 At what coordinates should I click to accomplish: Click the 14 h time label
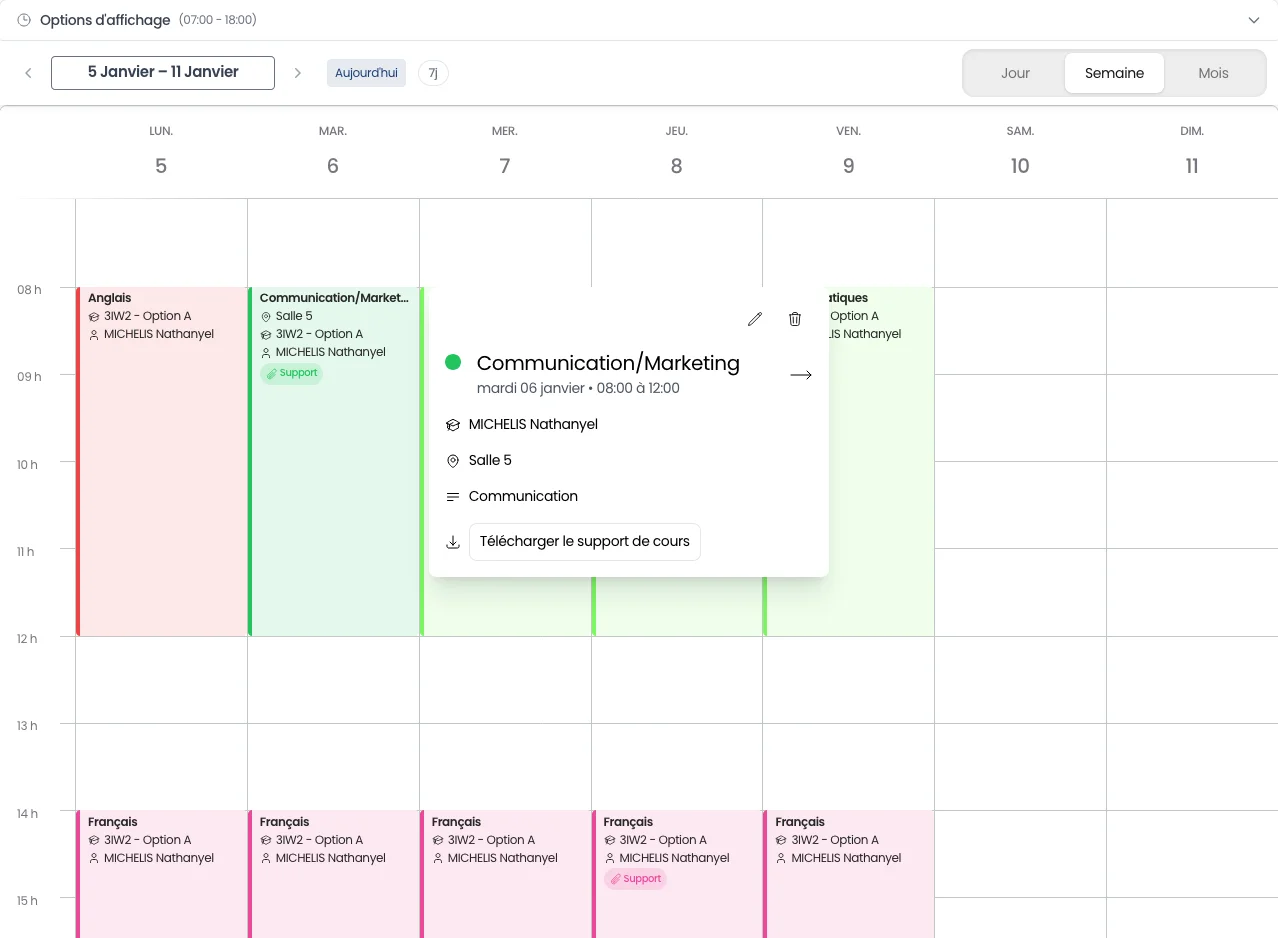pos(27,814)
